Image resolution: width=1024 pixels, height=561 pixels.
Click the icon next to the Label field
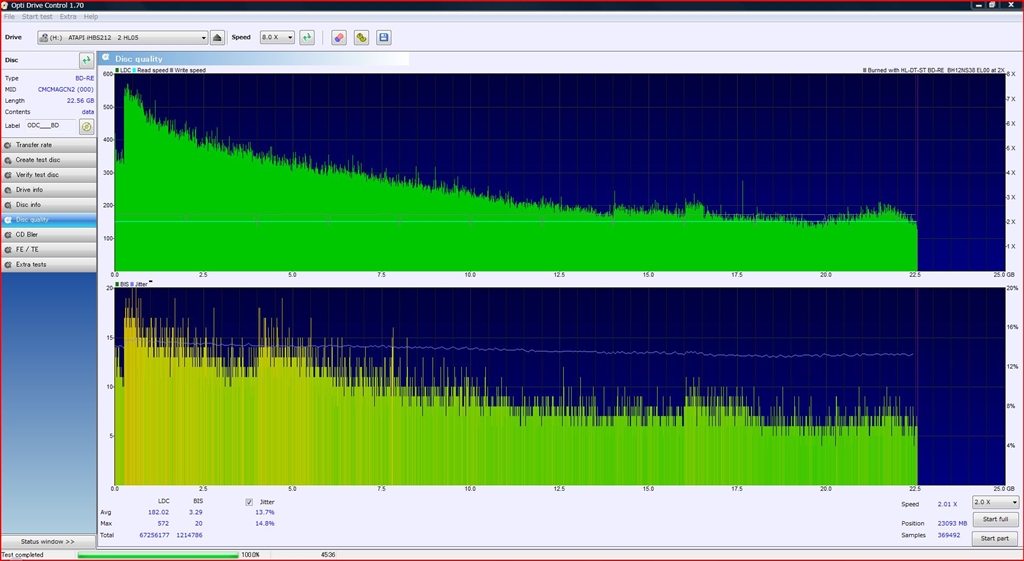(x=86, y=126)
